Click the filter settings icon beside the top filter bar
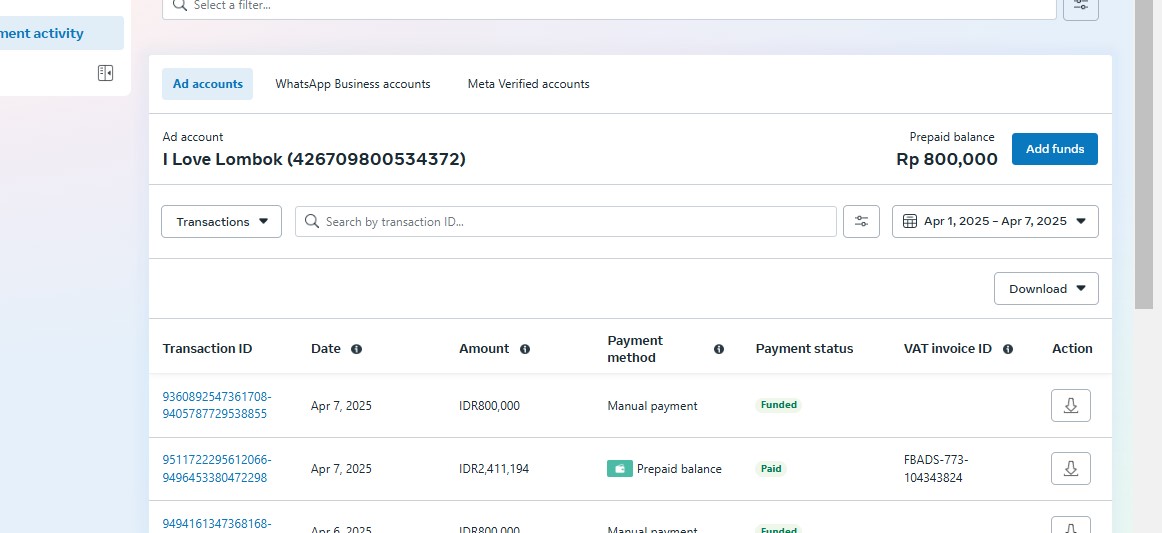1162x533 pixels. tap(1080, 6)
